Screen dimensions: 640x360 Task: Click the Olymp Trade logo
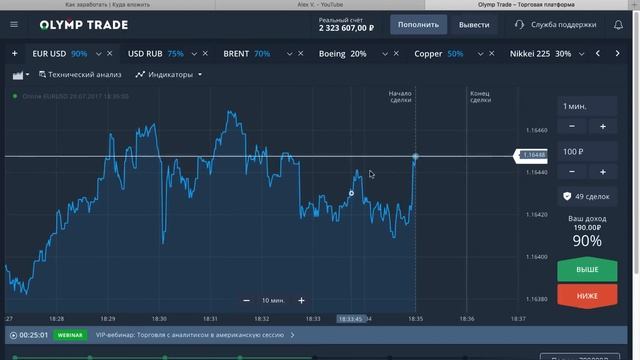pyautogui.click(x=84, y=25)
